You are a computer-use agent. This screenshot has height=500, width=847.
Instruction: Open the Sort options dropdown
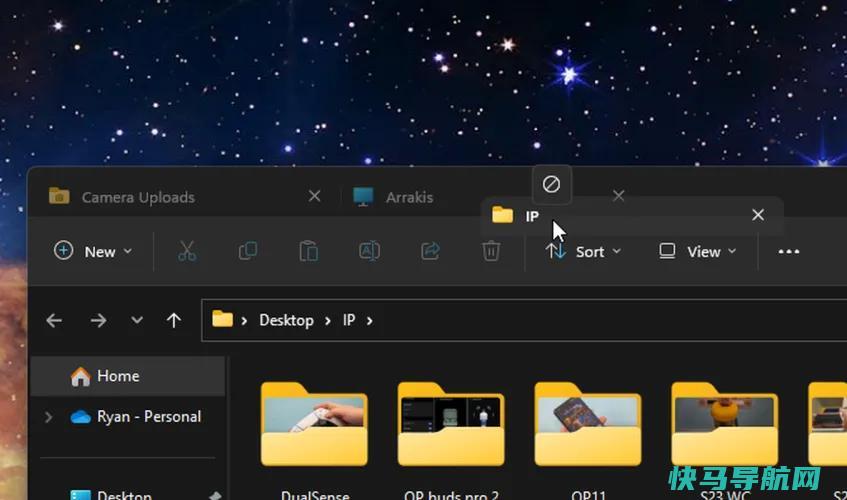pos(583,252)
